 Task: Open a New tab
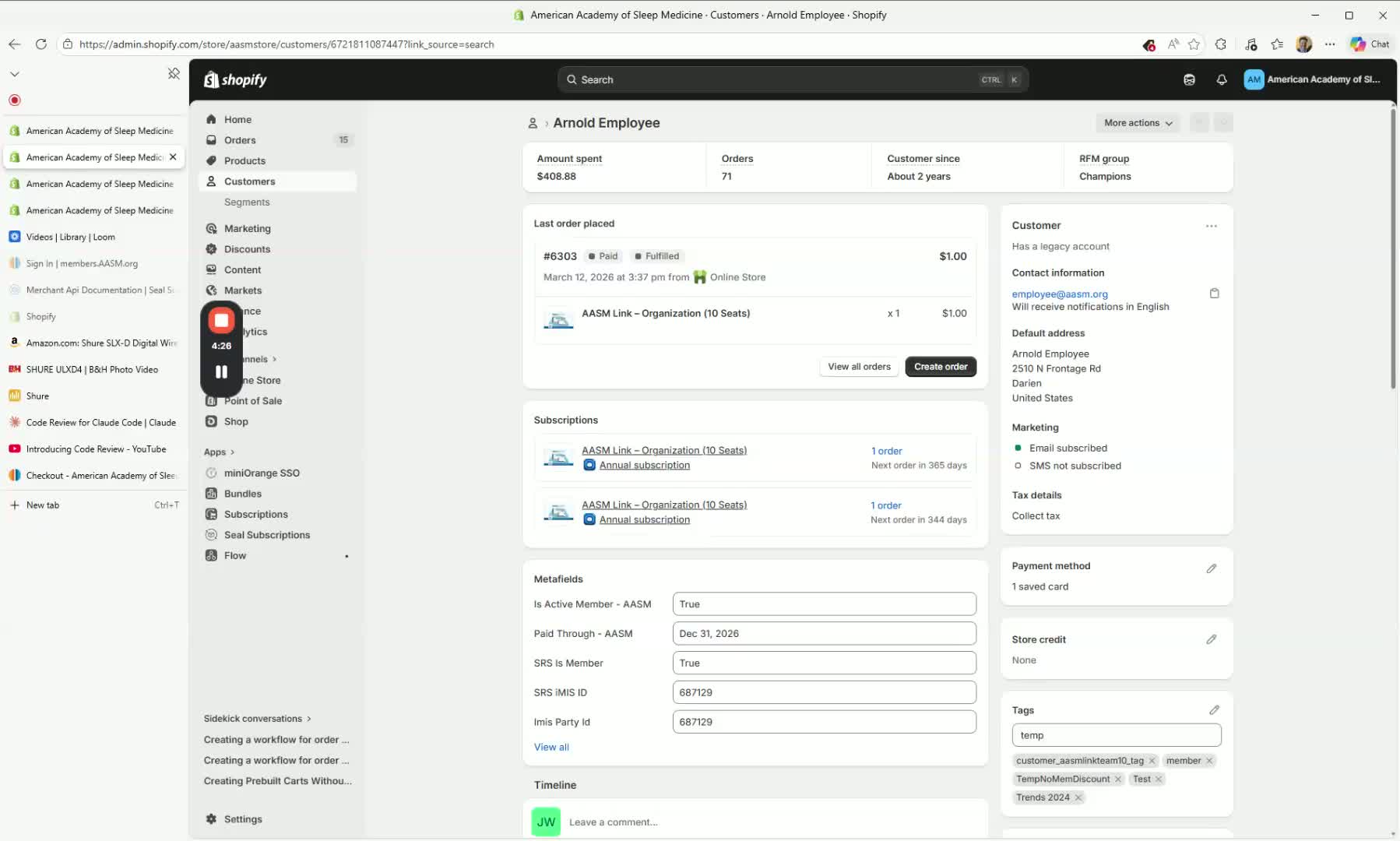tap(93, 505)
